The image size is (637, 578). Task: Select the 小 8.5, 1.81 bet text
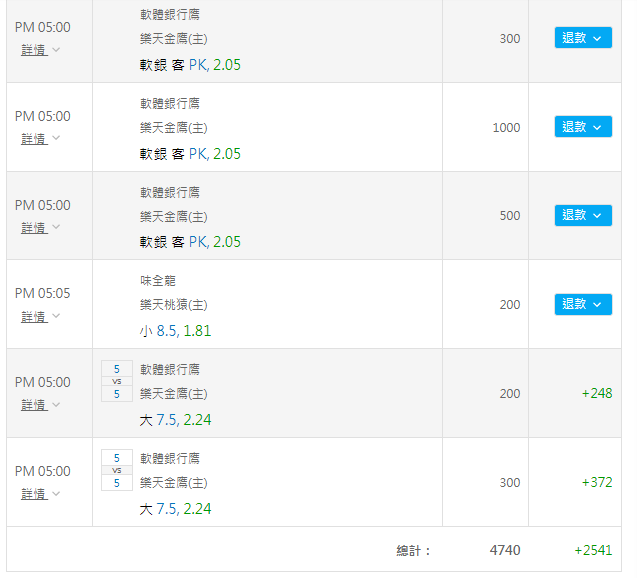(x=175, y=331)
